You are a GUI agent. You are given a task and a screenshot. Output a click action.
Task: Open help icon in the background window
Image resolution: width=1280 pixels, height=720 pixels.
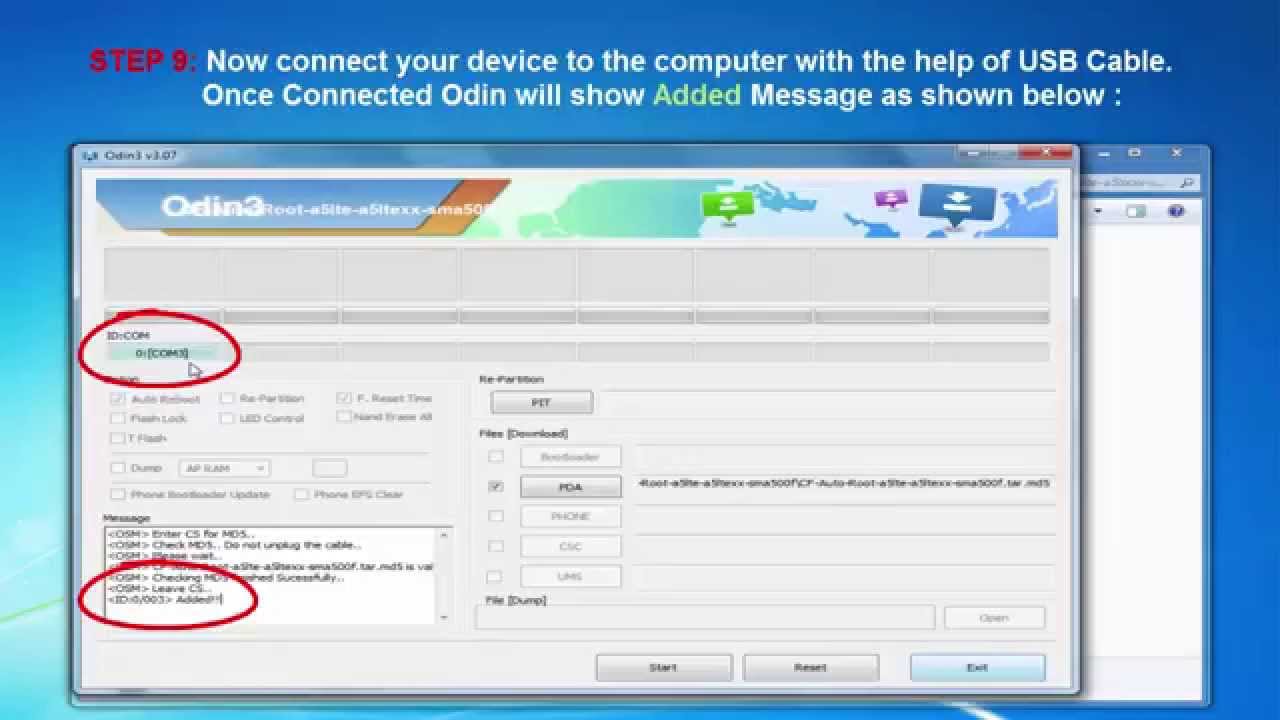coord(1176,211)
